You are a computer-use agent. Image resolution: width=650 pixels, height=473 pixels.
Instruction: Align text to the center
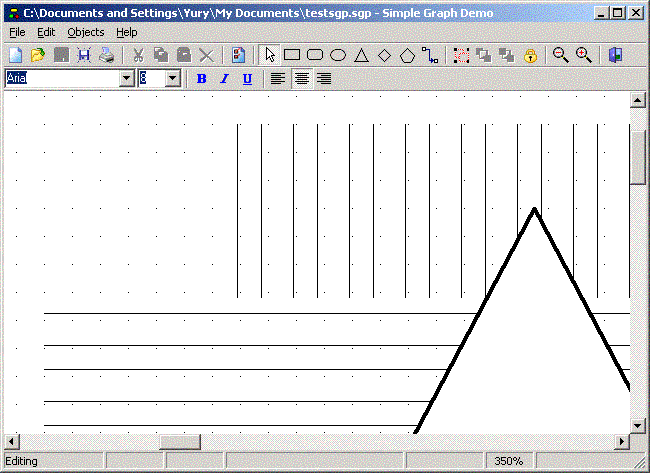(301, 79)
